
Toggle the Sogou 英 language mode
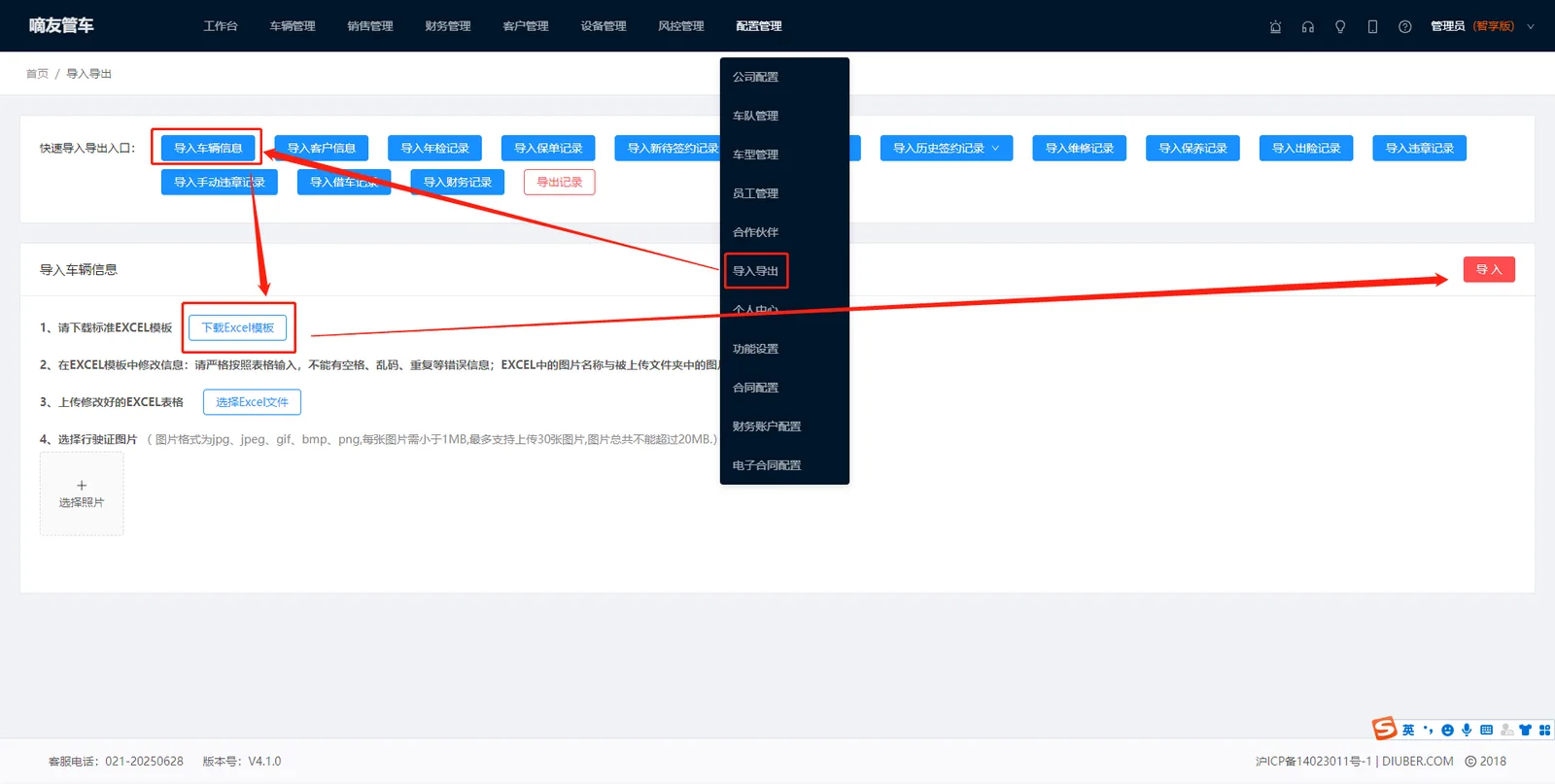click(x=1408, y=730)
